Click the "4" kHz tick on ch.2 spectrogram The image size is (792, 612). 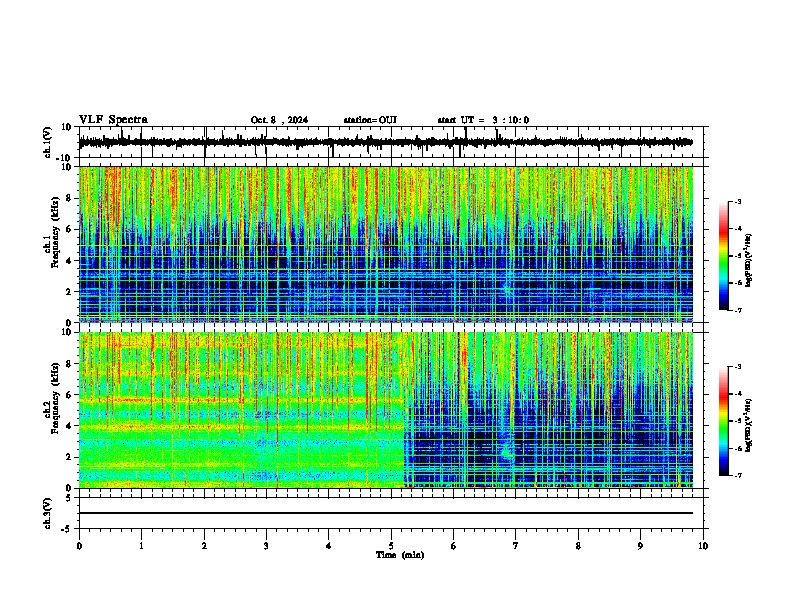point(70,426)
